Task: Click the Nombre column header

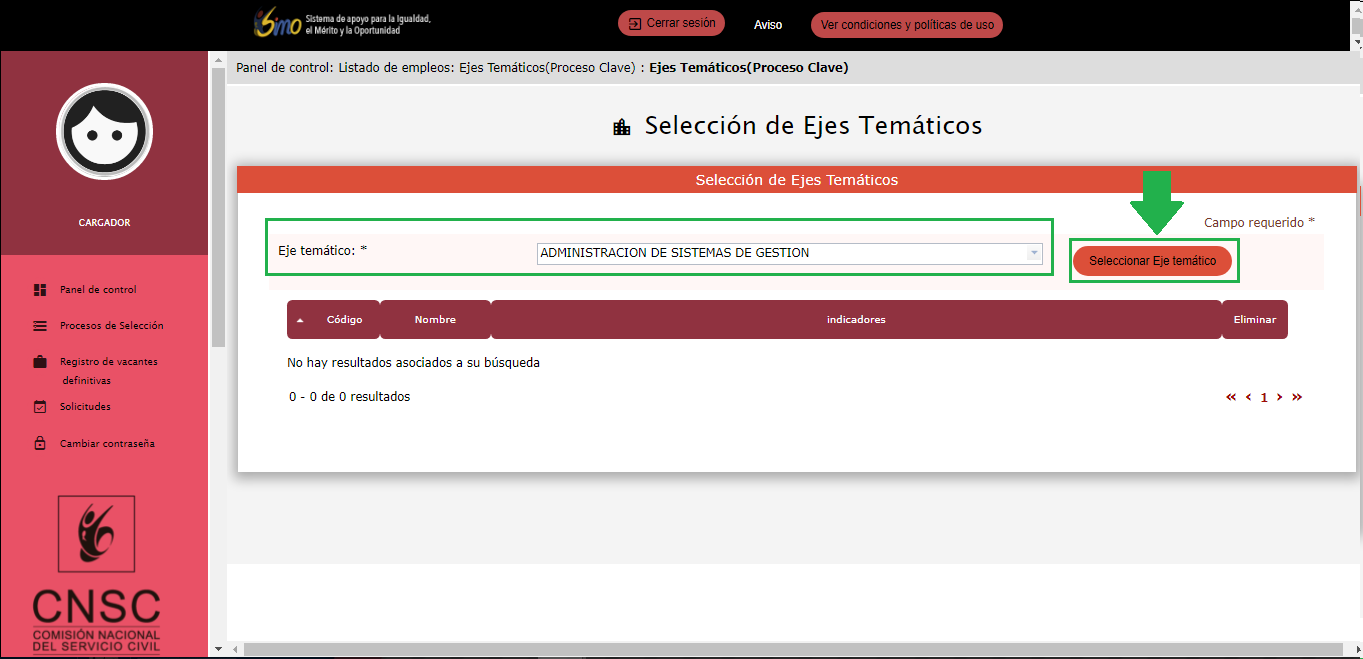Action: [435, 320]
